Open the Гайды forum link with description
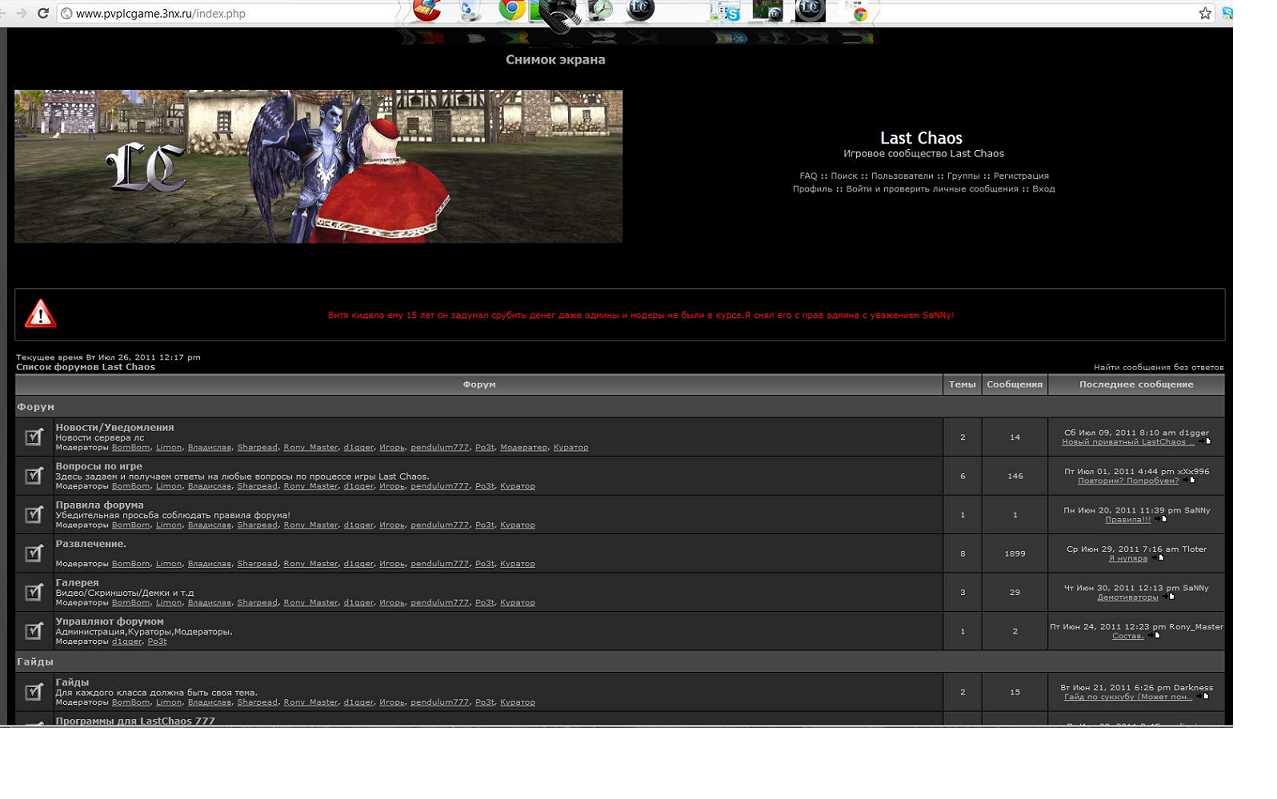Image resolution: width=1277 pixels, height=799 pixels. (72, 682)
